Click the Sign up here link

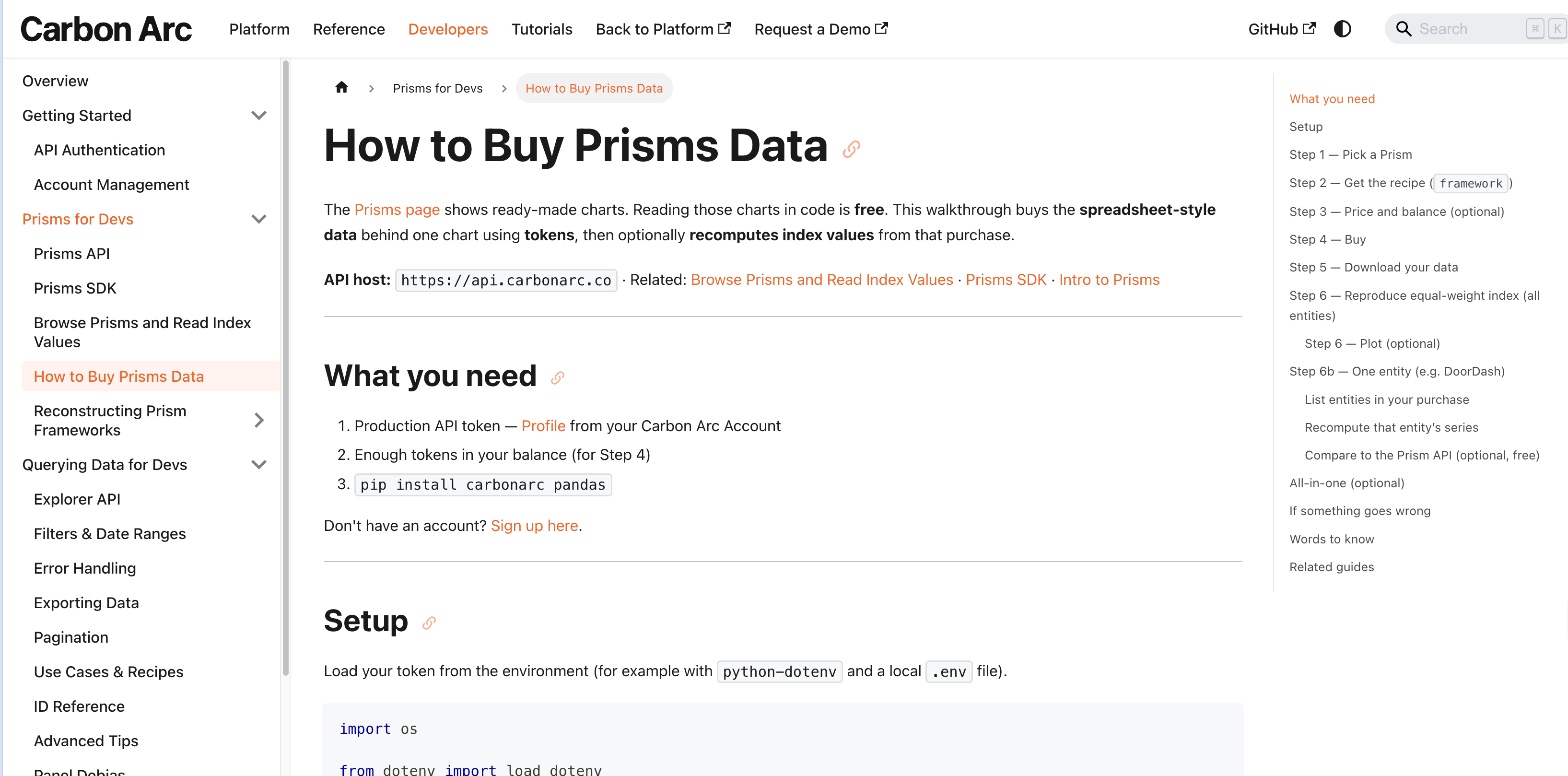click(x=535, y=525)
